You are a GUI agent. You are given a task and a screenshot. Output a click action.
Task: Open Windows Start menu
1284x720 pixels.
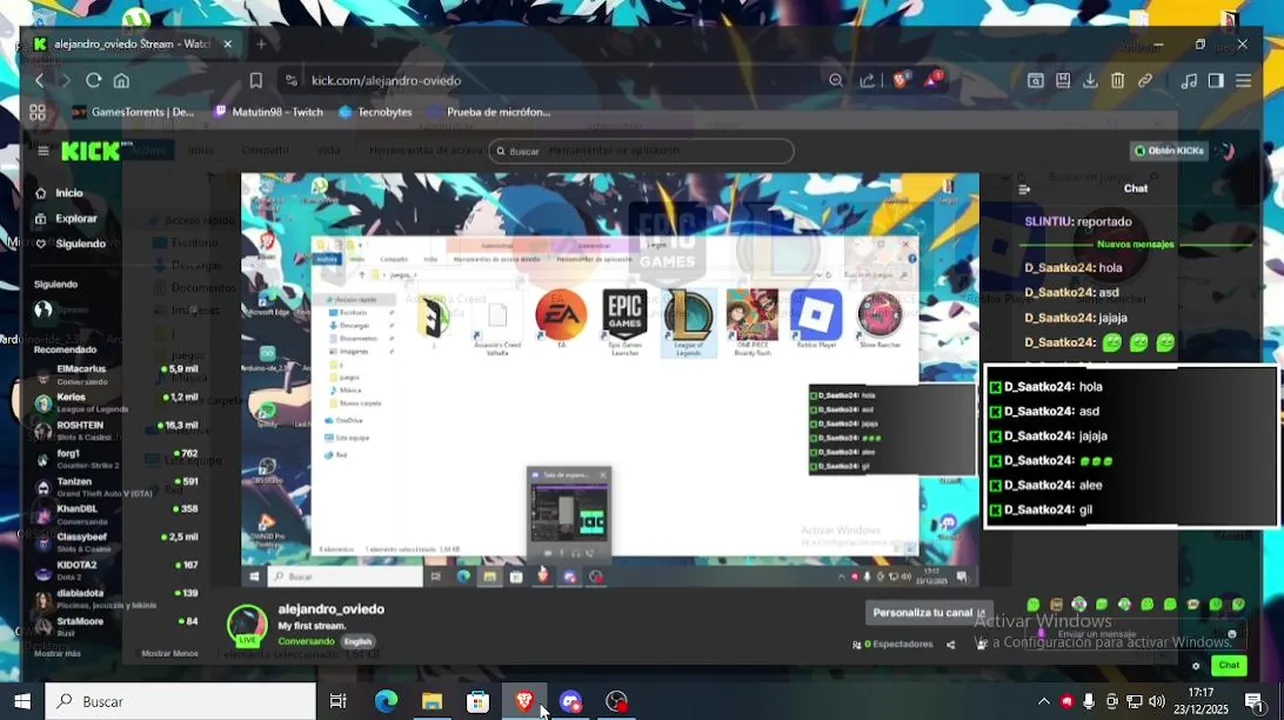click(22, 702)
